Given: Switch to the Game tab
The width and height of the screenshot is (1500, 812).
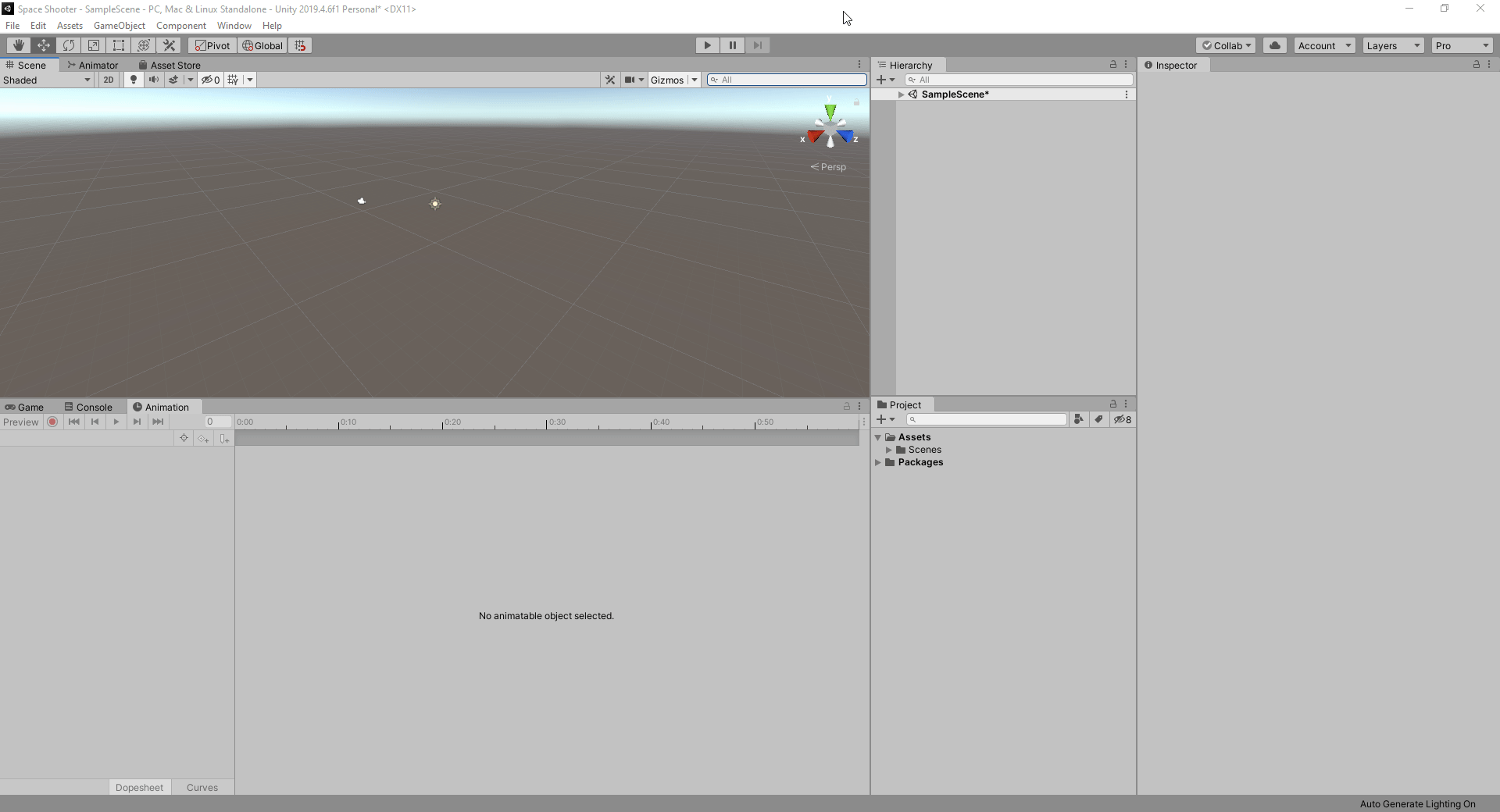Looking at the screenshot, I should point(24,408).
